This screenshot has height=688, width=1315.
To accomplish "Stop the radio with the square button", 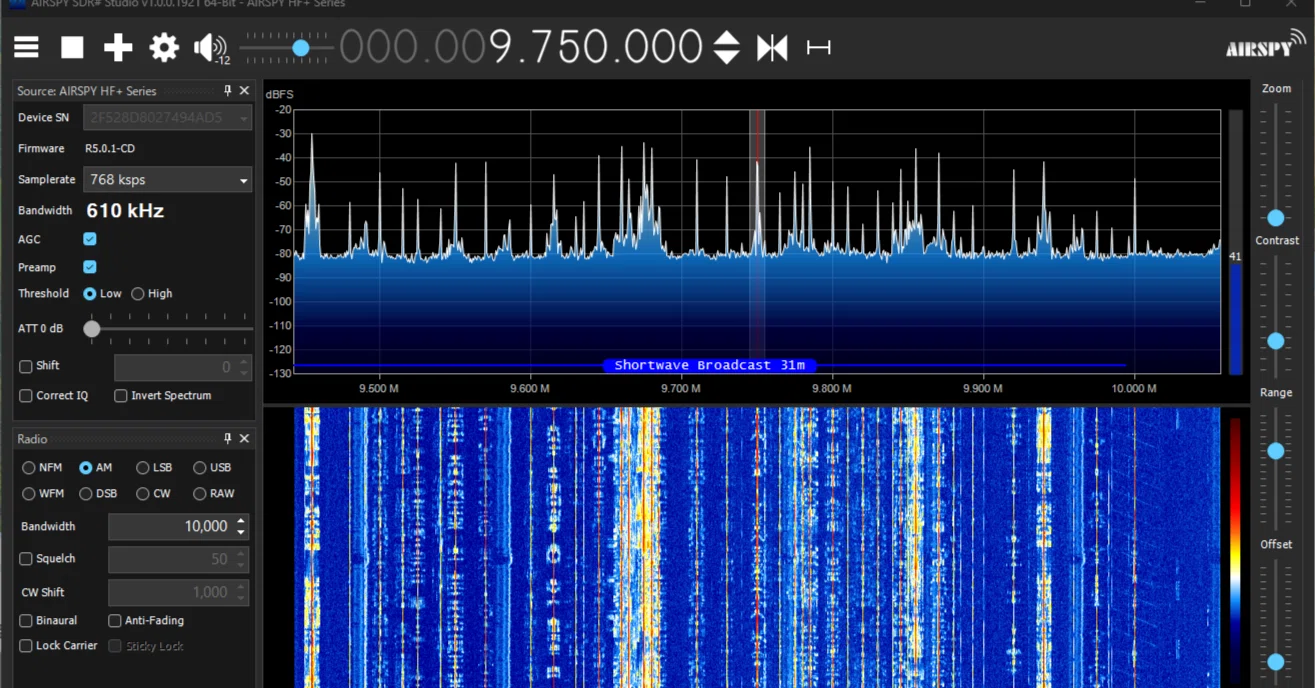I will (72, 47).
